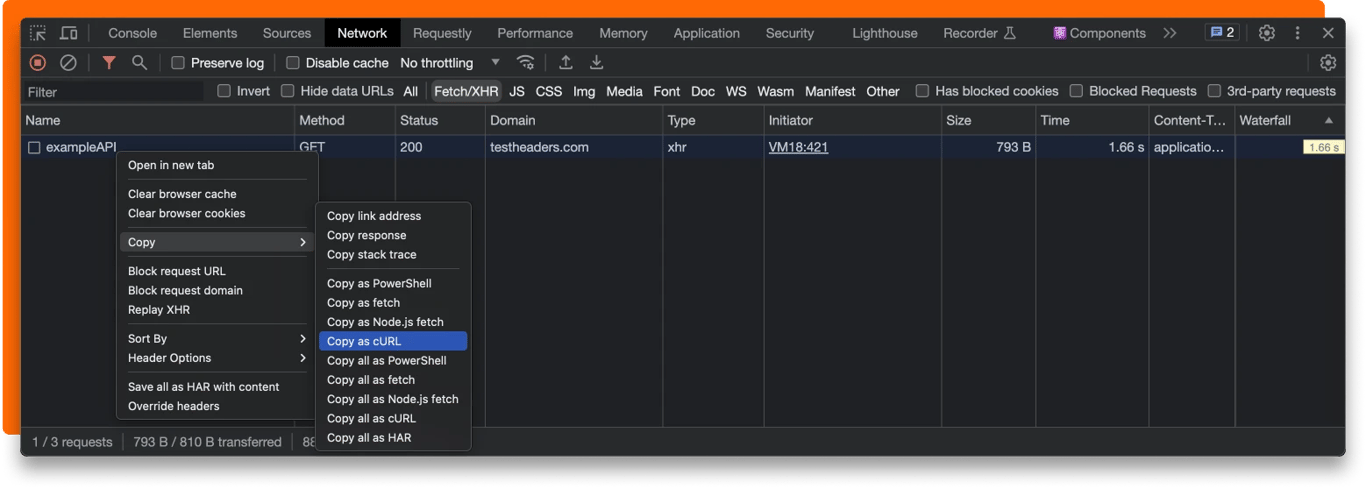Show more tabs chevron

1170,33
